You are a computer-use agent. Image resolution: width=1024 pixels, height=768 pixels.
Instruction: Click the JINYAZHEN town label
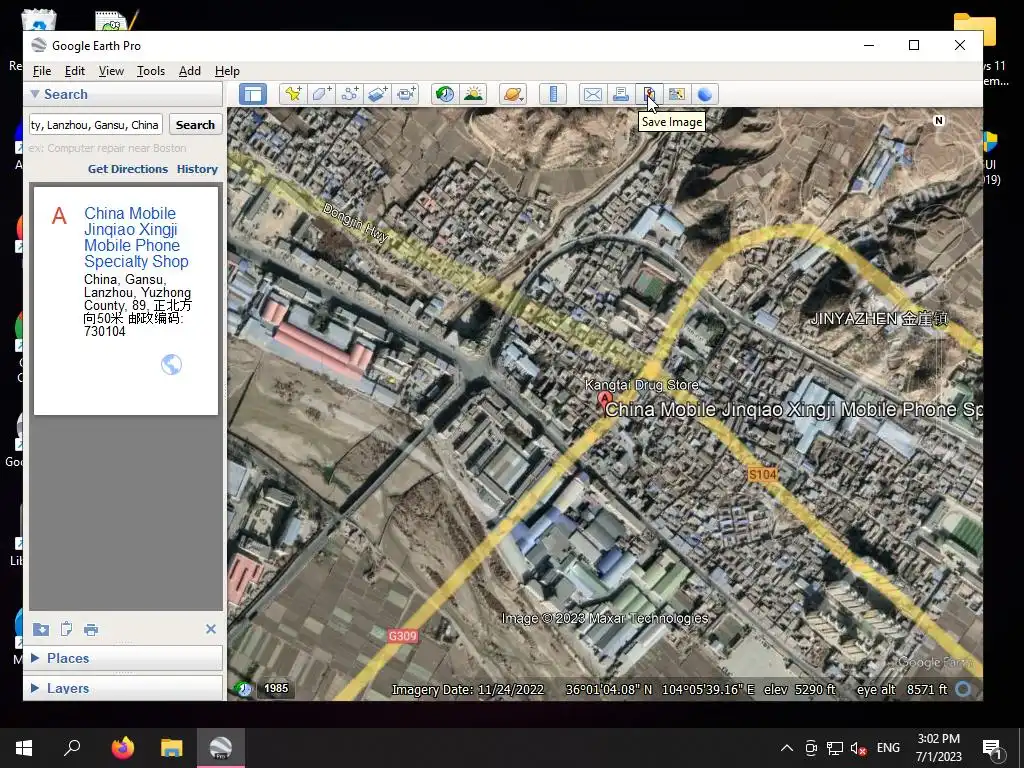878,319
